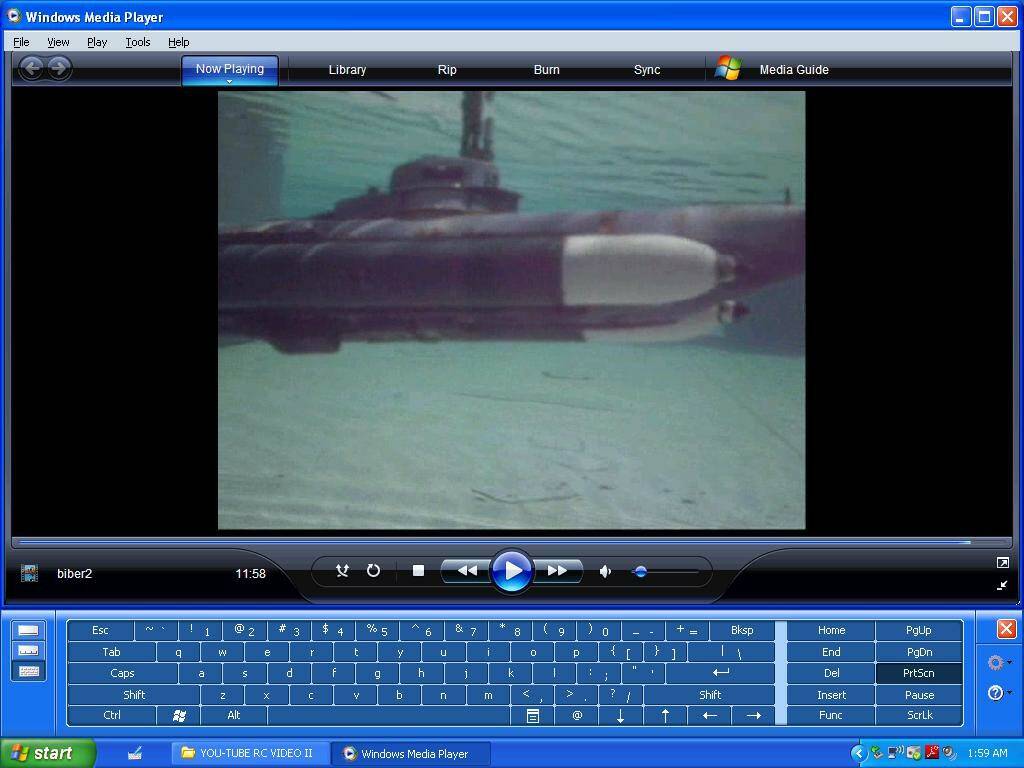
Task: Open the Windows Media Guide logo
Action: coord(728,69)
